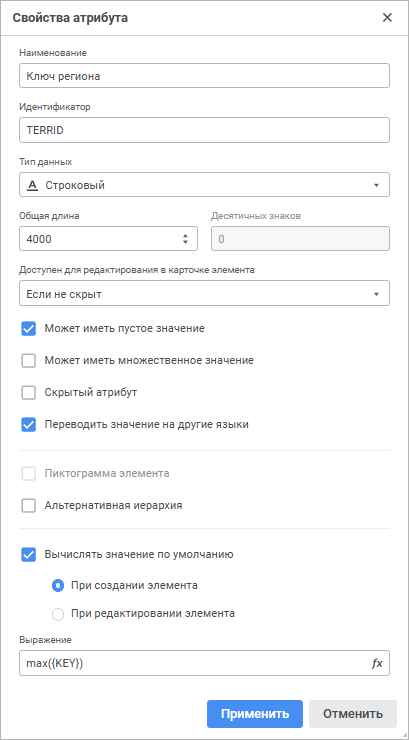Toggle 'Переводить значение на другие языки'
409x740 pixels.
click(29, 425)
